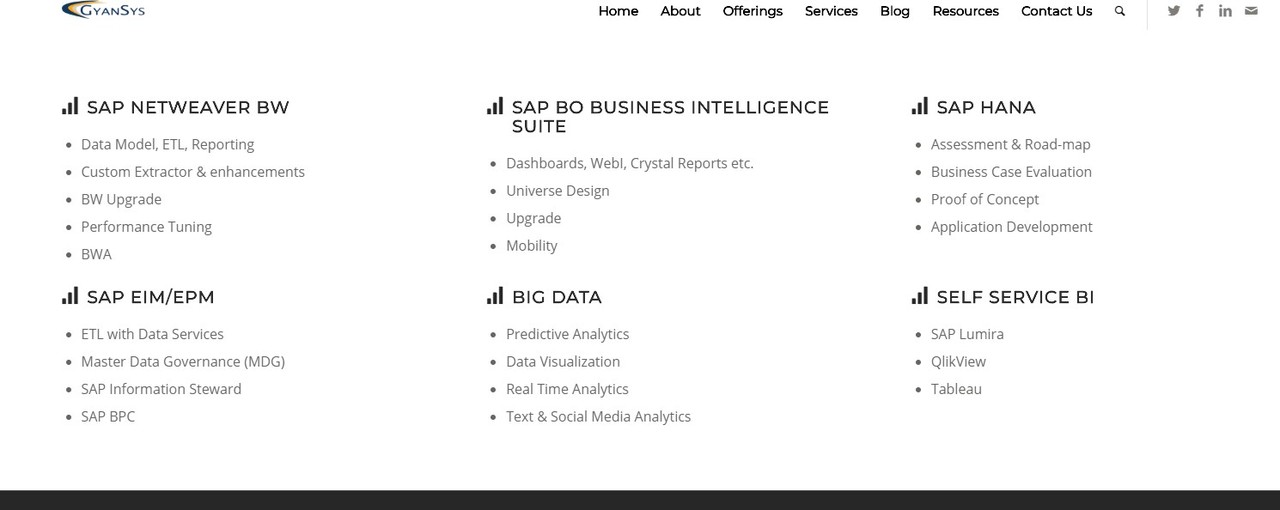Open the Contact Us page
This screenshot has height=510, width=1280.
[1056, 11]
